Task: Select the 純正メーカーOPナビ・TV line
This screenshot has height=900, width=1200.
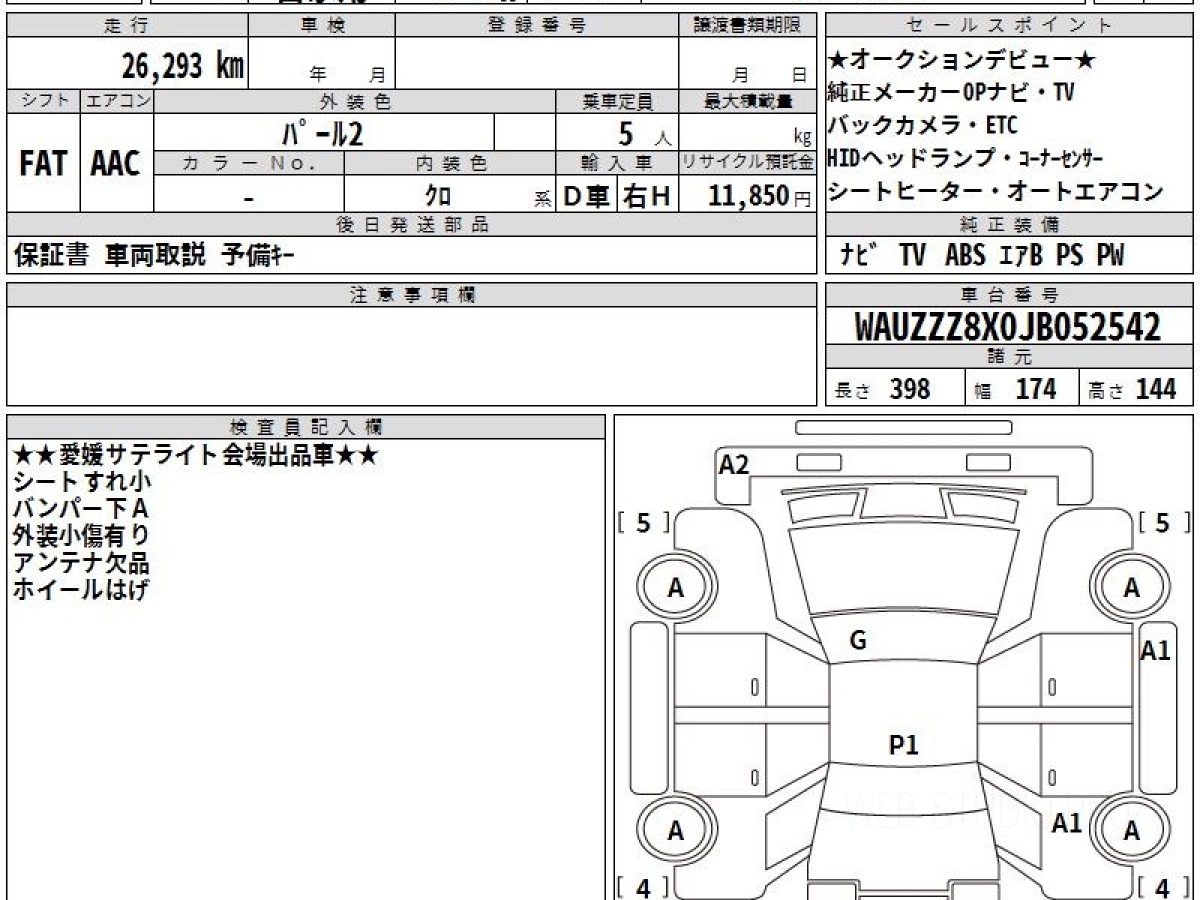Action: click(951, 93)
